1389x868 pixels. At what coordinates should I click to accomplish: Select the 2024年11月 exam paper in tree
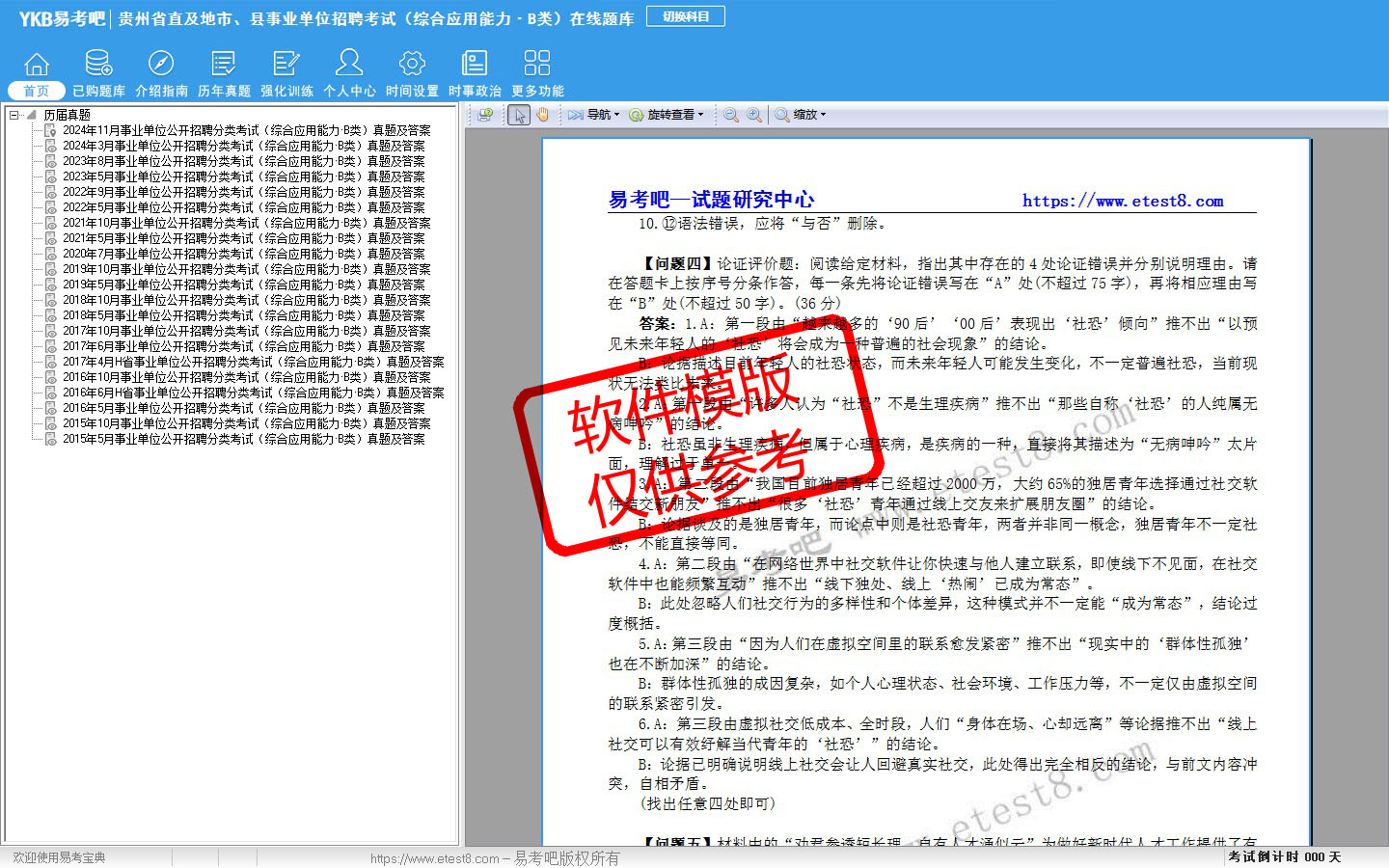tap(246, 130)
